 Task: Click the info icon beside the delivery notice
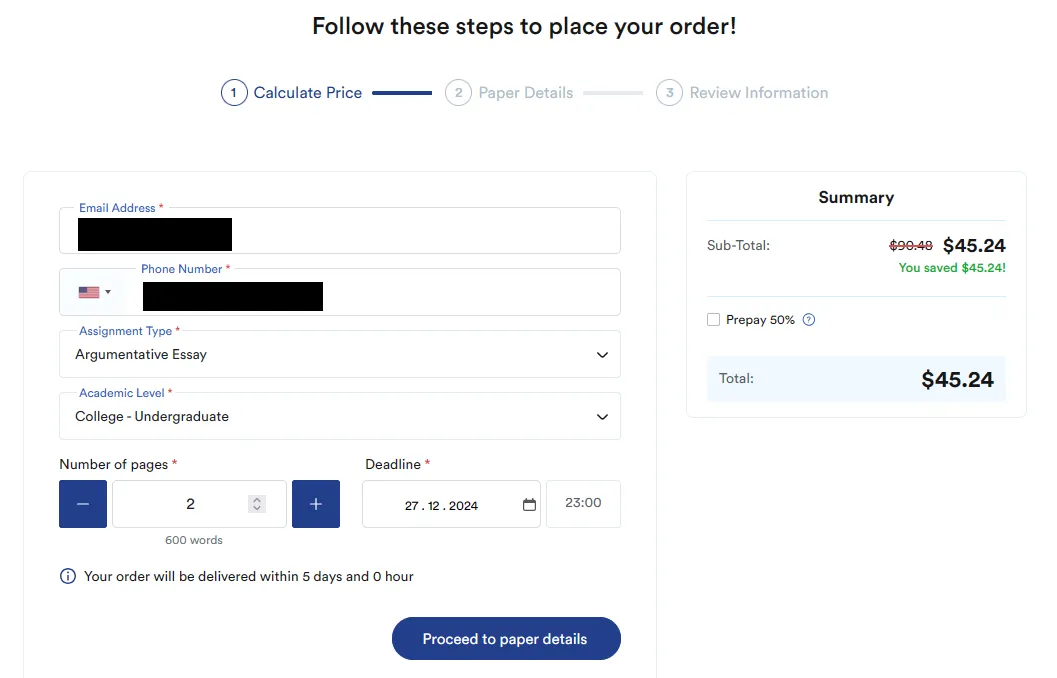[x=68, y=576]
